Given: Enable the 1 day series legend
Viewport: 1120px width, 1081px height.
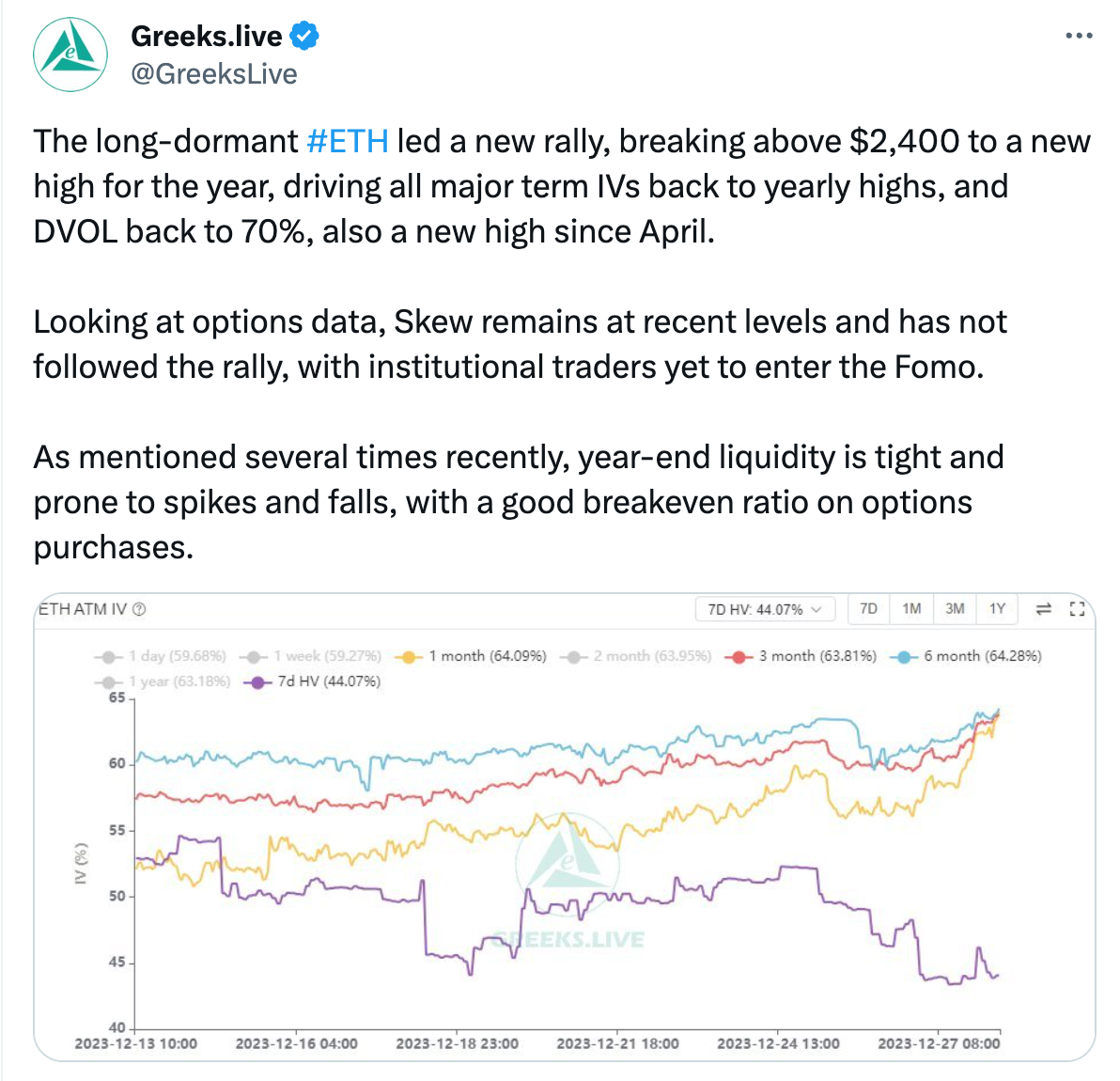Looking at the screenshot, I should click(x=160, y=656).
